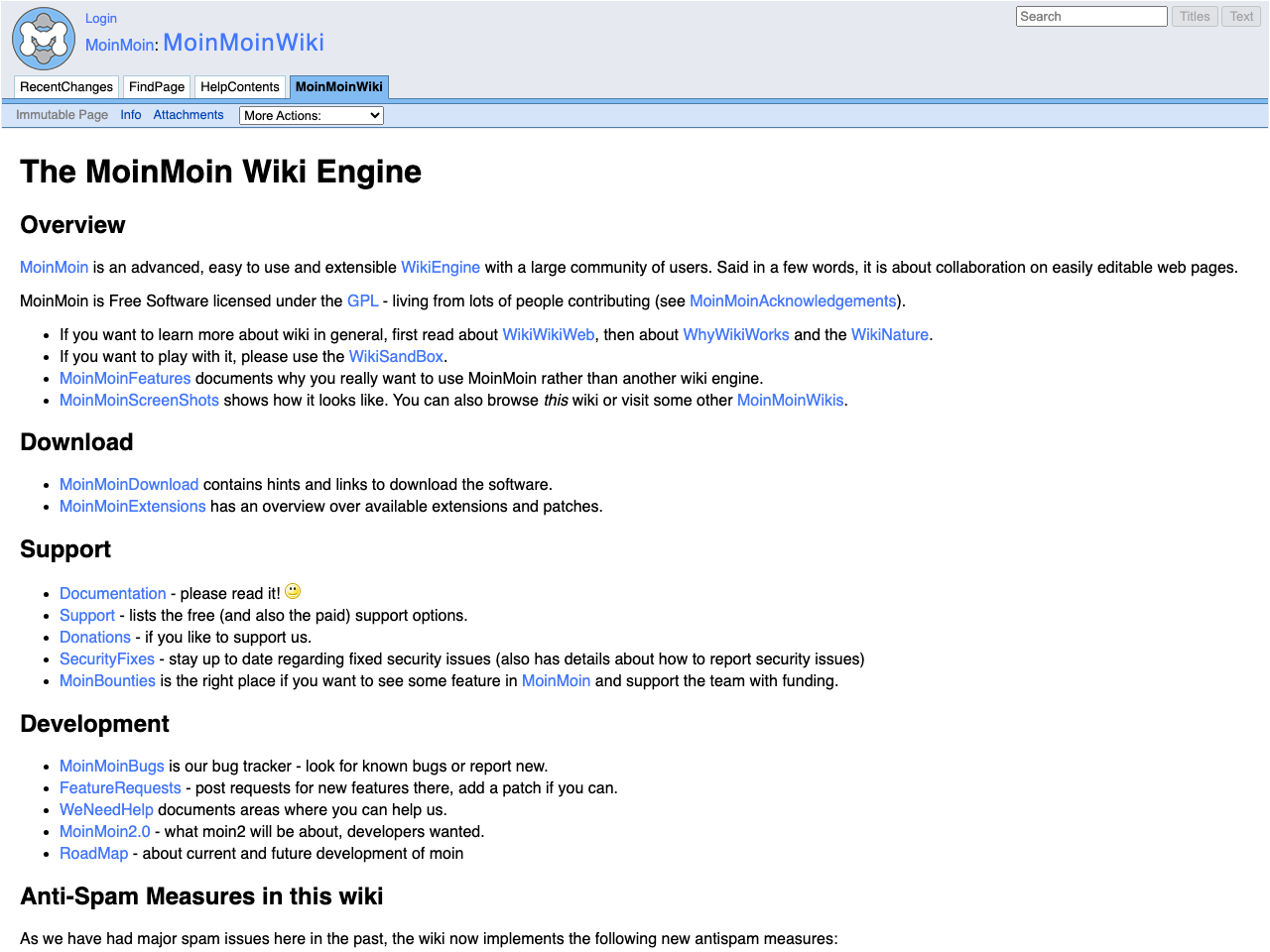Open the WikiSandBox link
The width and height of the screenshot is (1270, 952).
click(x=396, y=356)
